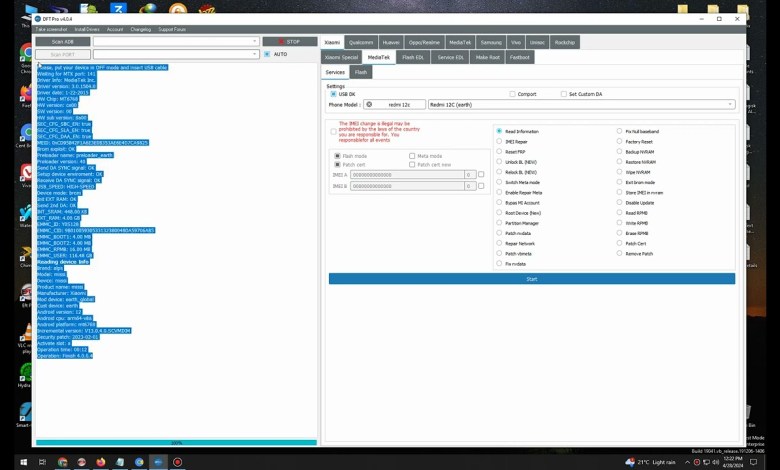
Task: Switch to the Huawei brand tab
Action: tap(391, 42)
